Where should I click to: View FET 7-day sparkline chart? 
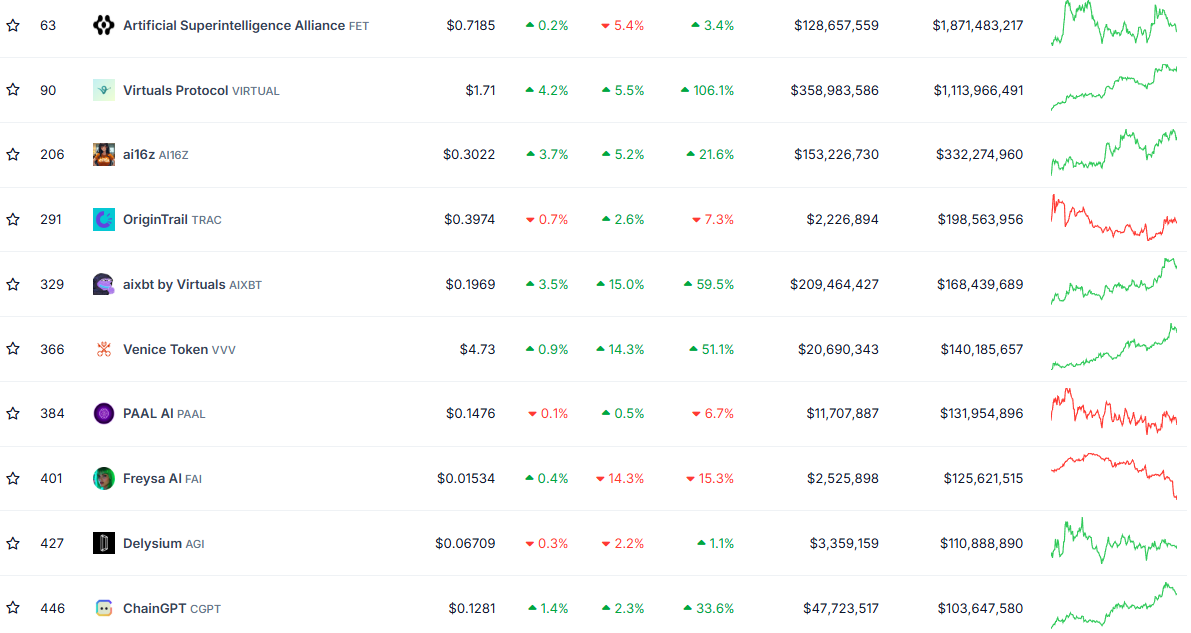(x=1114, y=24)
